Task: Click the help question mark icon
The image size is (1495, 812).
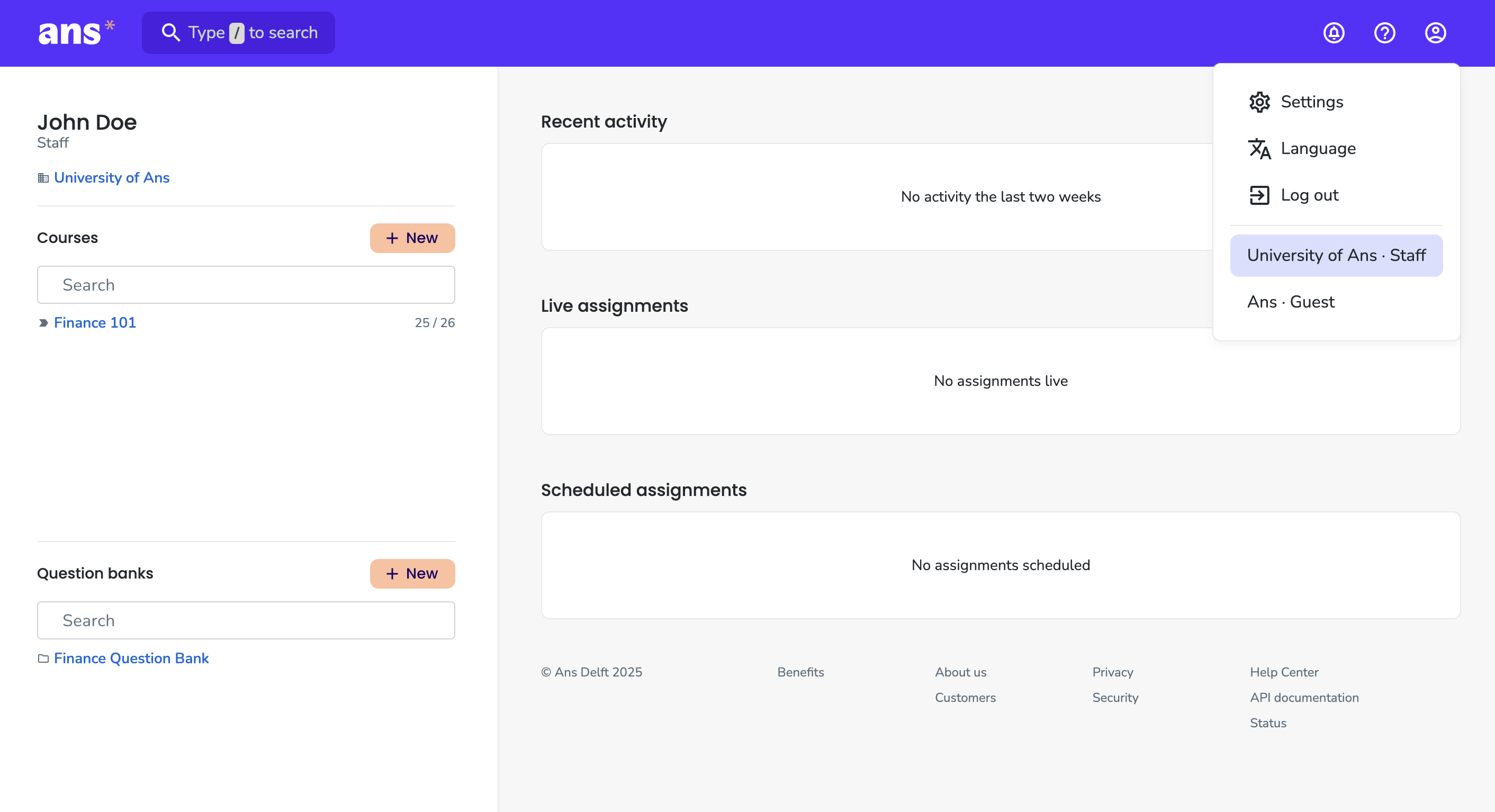Action: pyautogui.click(x=1384, y=33)
